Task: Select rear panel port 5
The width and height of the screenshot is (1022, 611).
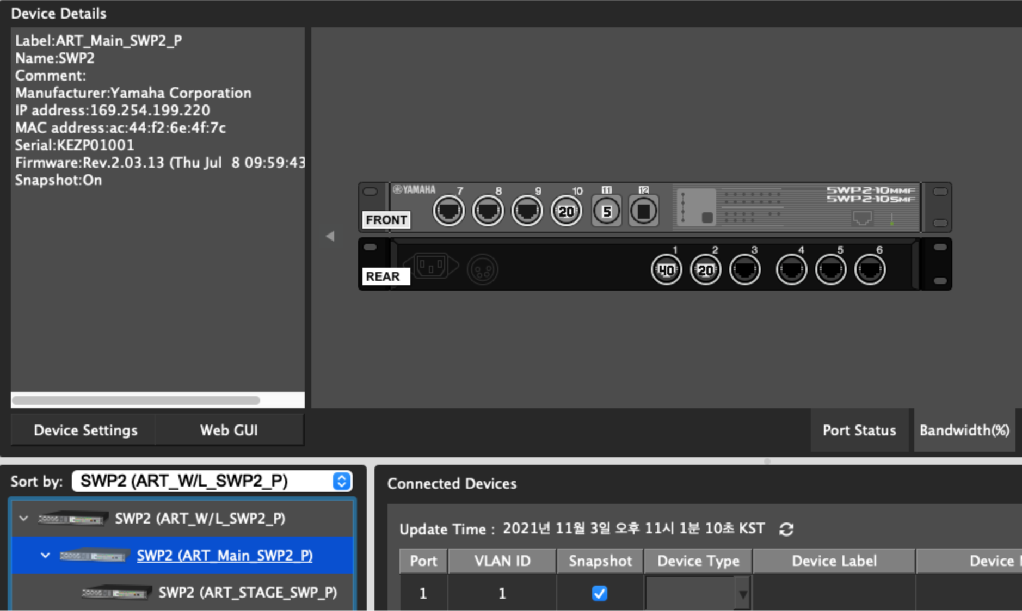Action: (830, 269)
